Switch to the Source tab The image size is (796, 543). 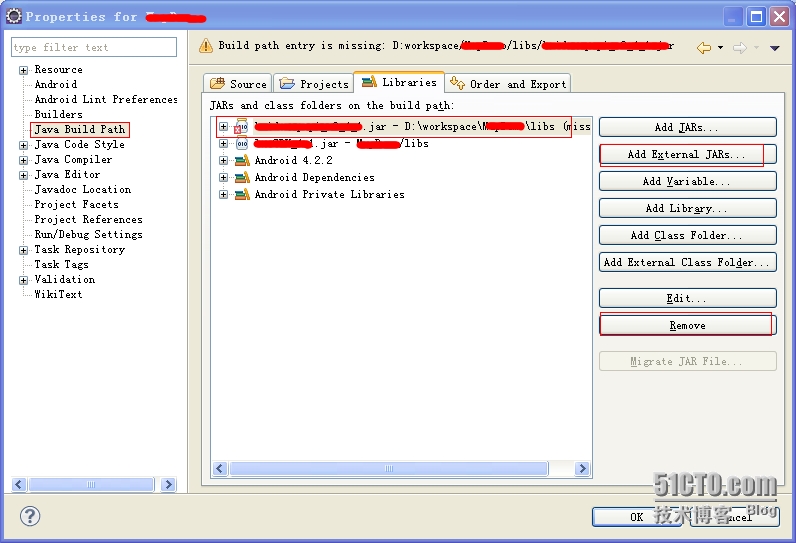click(x=238, y=84)
